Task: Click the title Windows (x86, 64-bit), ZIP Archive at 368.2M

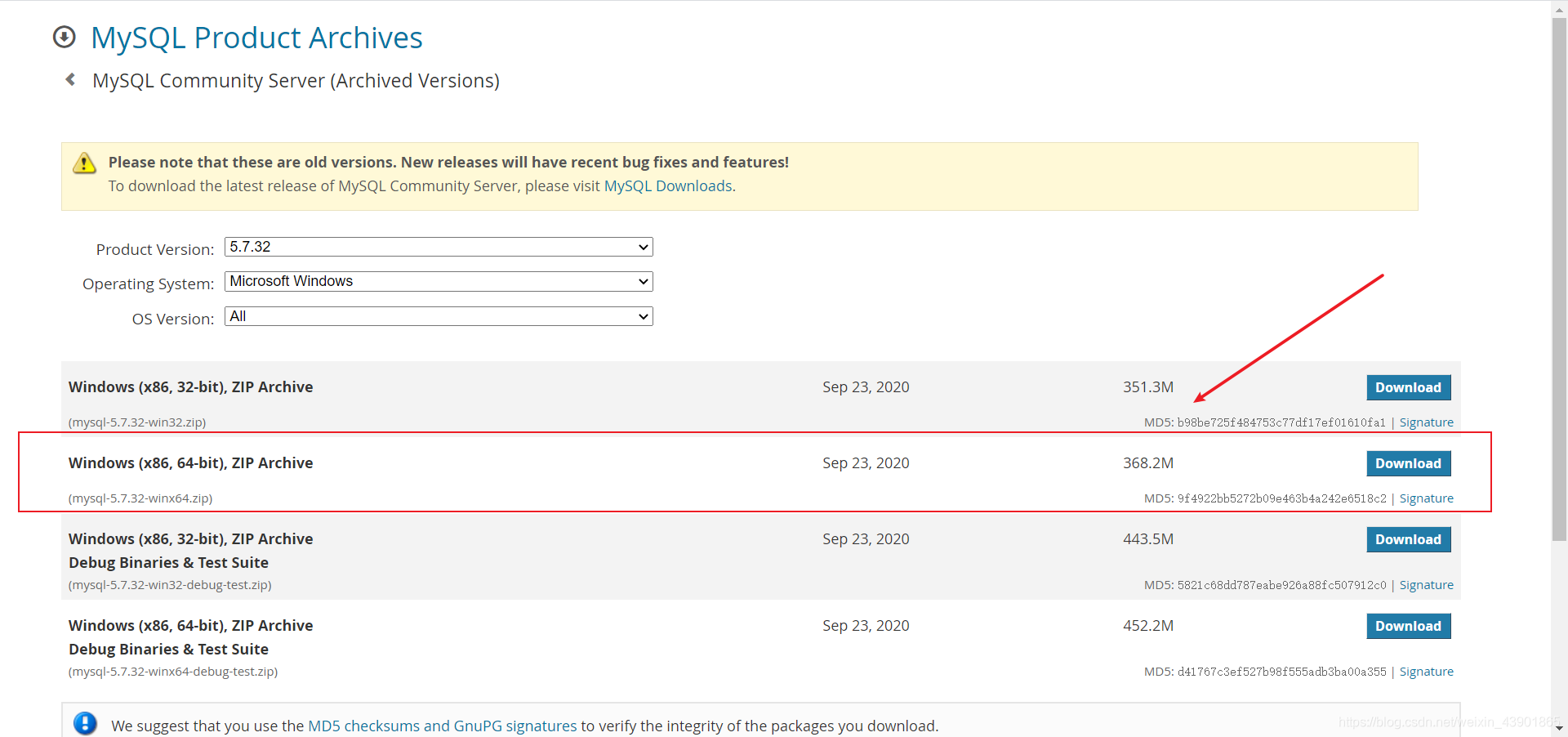Action: (x=191, y=463)
